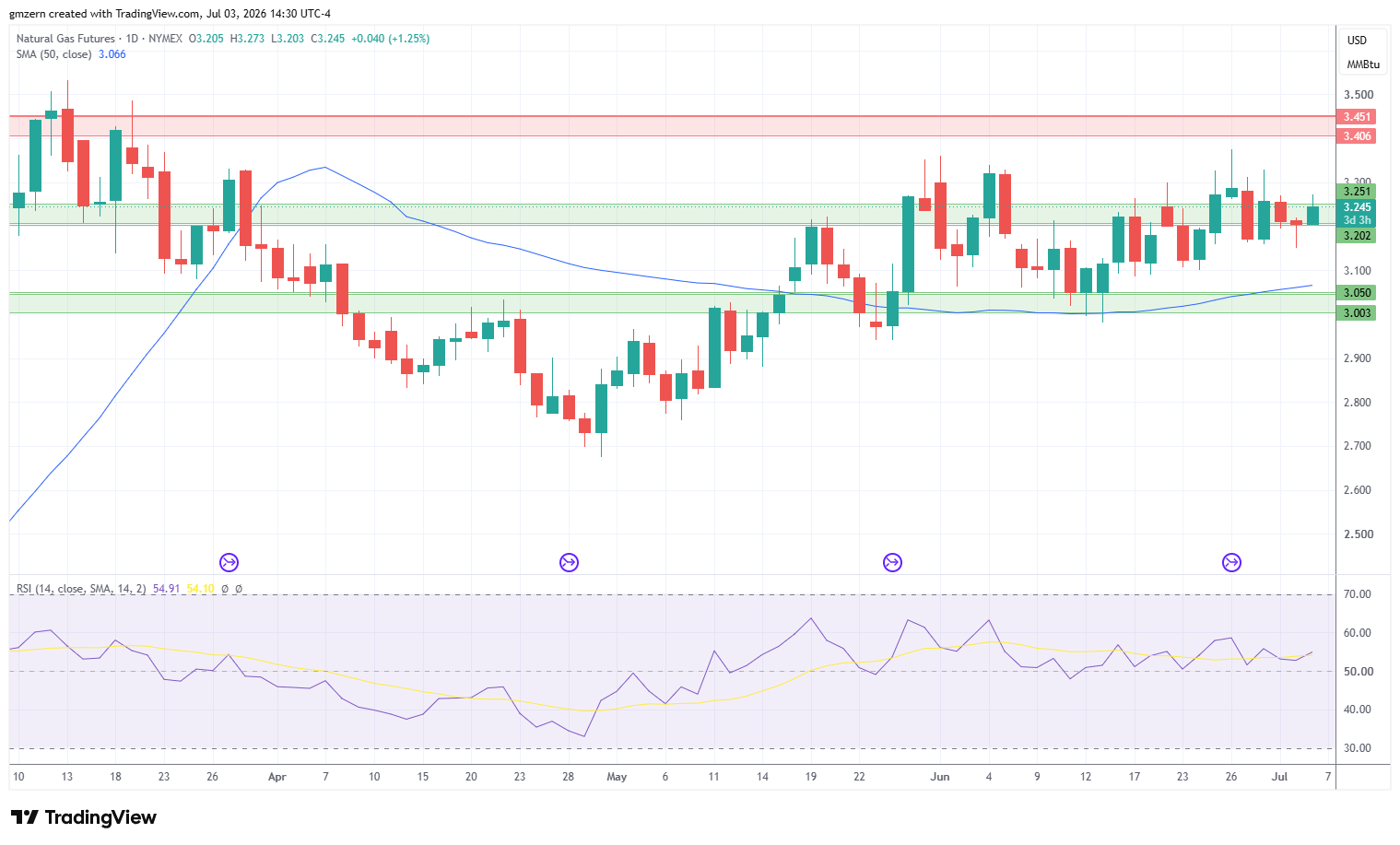
Task: Click the green support zone band near 3.050
Action: pyautogui.click(x=672, y=303)
